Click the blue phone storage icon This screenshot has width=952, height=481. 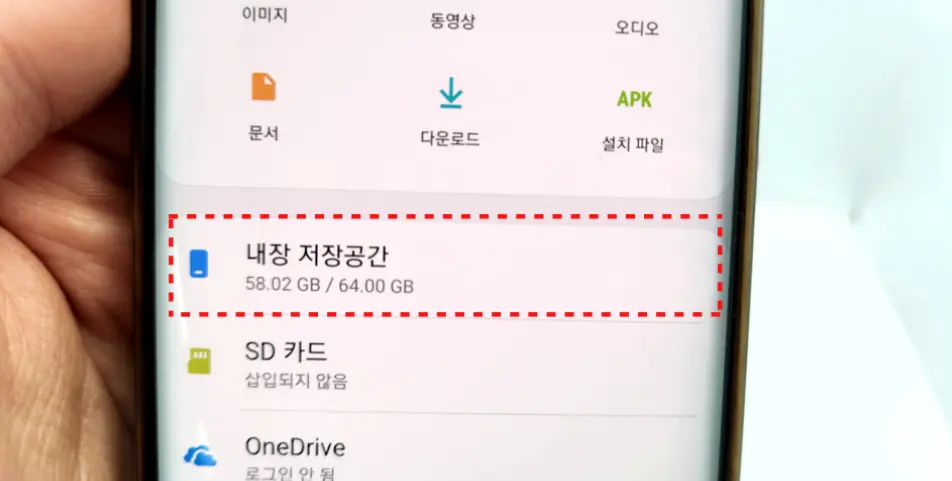tap(199, 264)
